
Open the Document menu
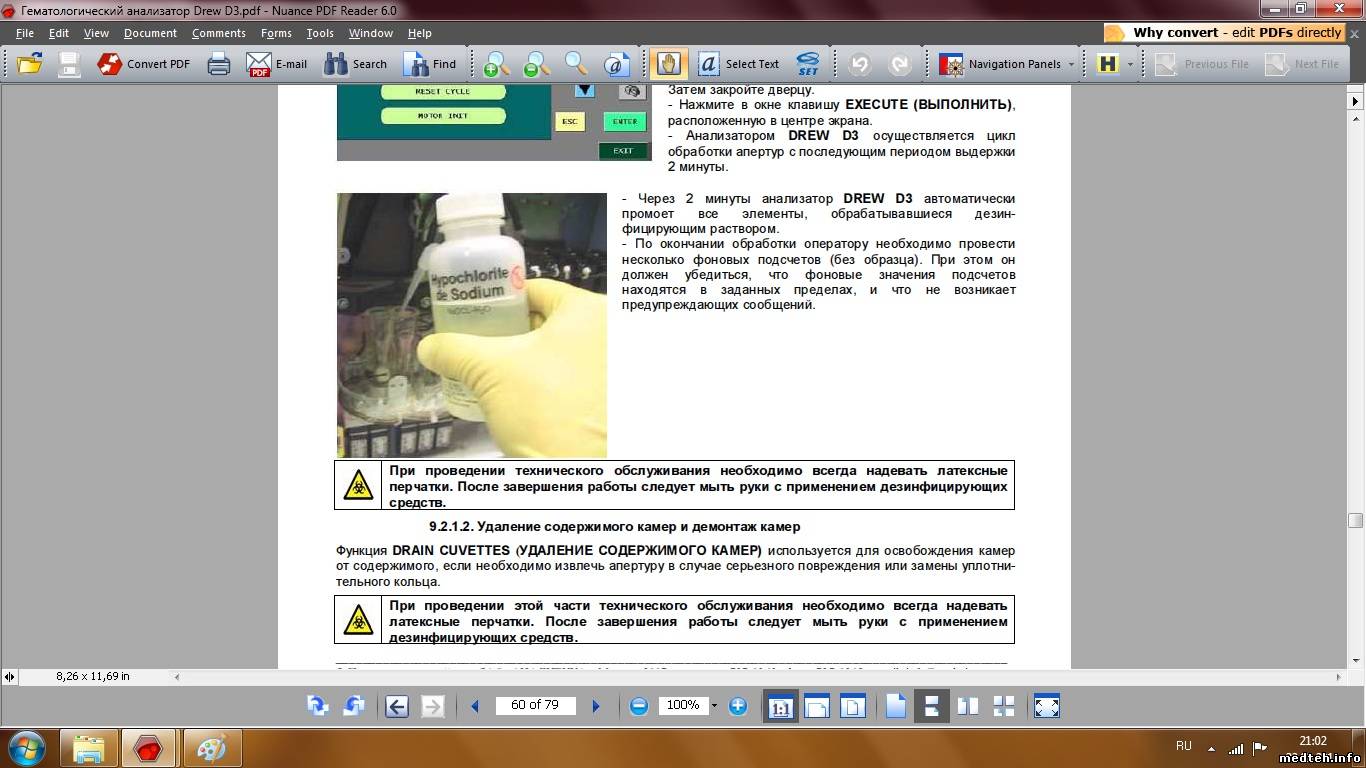(x=150, y=33)
